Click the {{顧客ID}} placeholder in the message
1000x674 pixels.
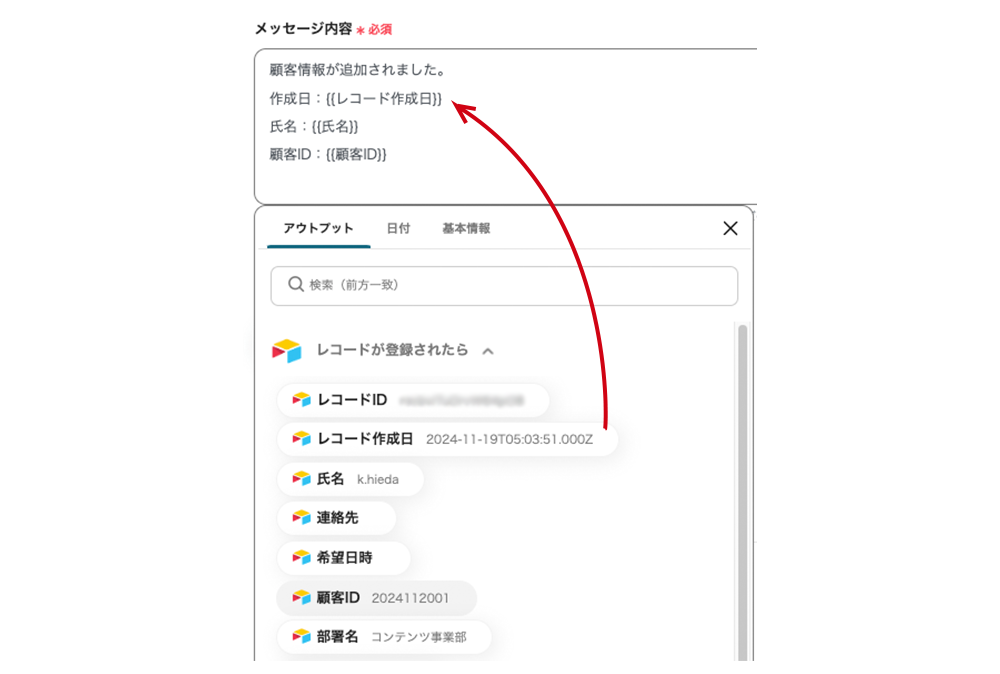coord(356,154)
